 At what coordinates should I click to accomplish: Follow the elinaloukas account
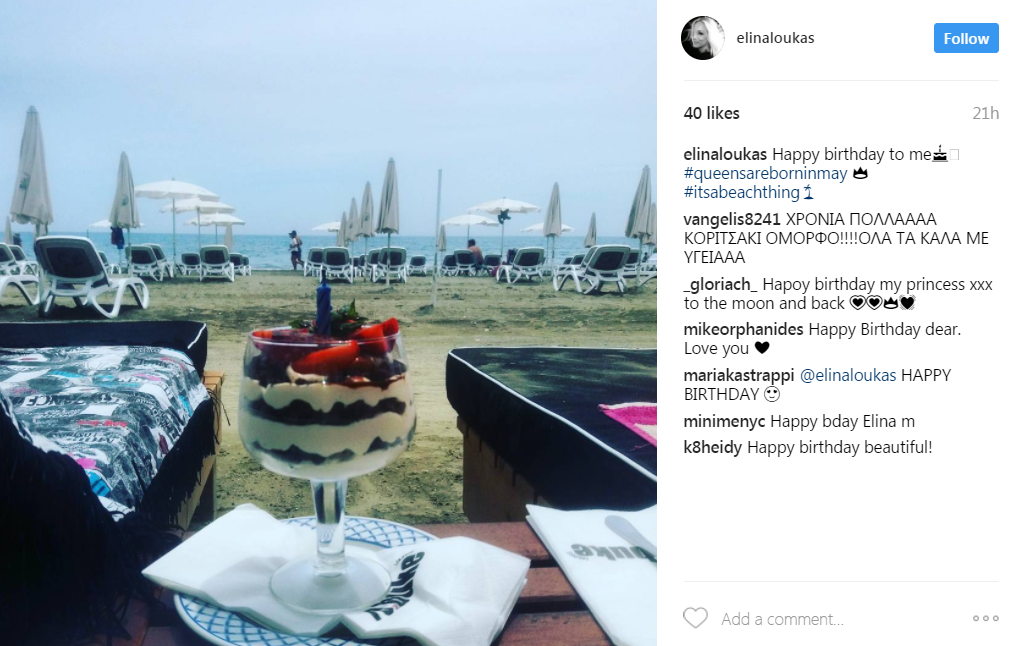(966, 38)
